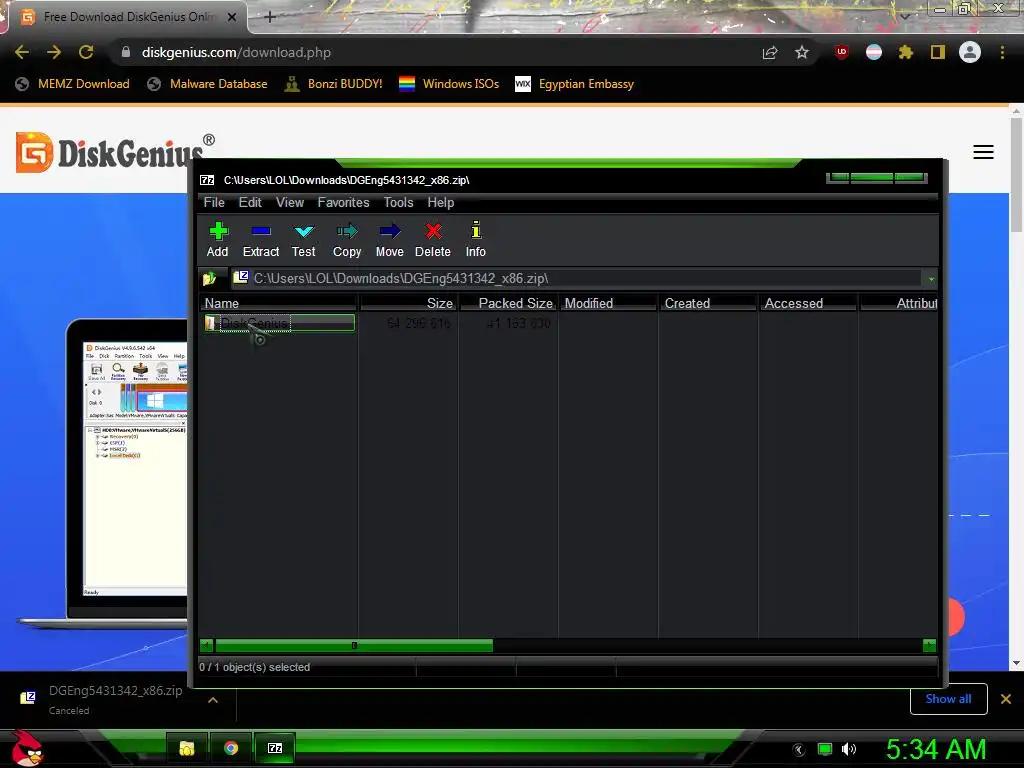Open the Chrome three-dot menu
Screen dimensions: 1024x768
pyautogui.click(x=1002, y=52)
